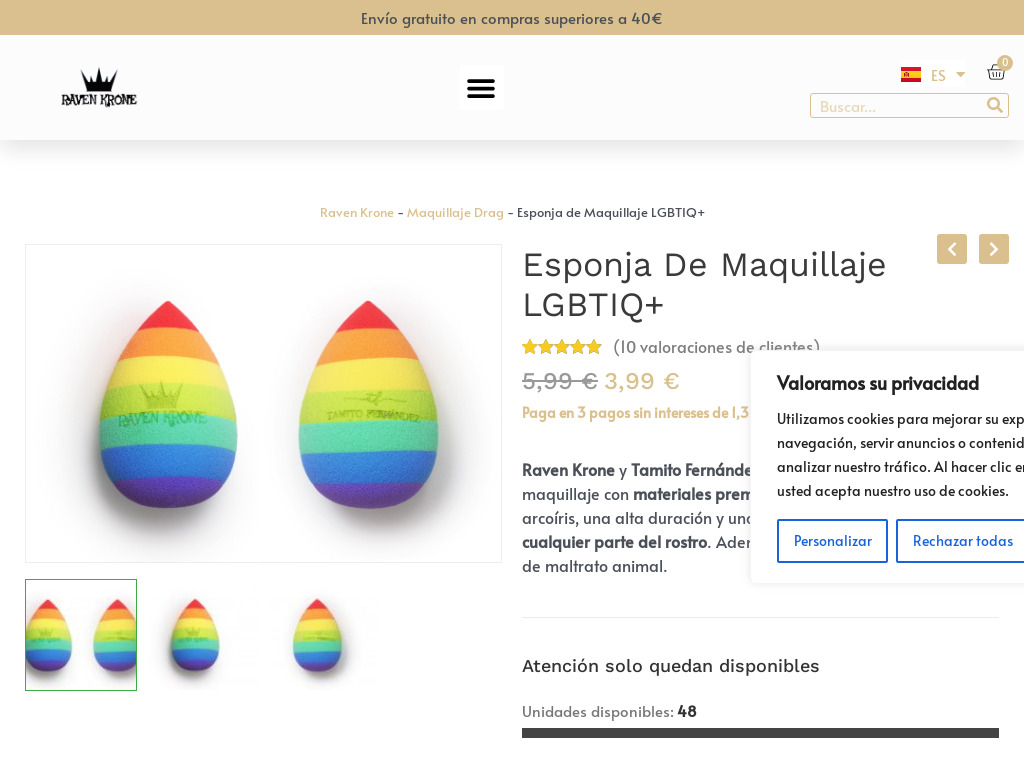Click the Spanish flag icon
Image resolution: width=1024 pixels, height=768 pixels.
pos(911,74)
